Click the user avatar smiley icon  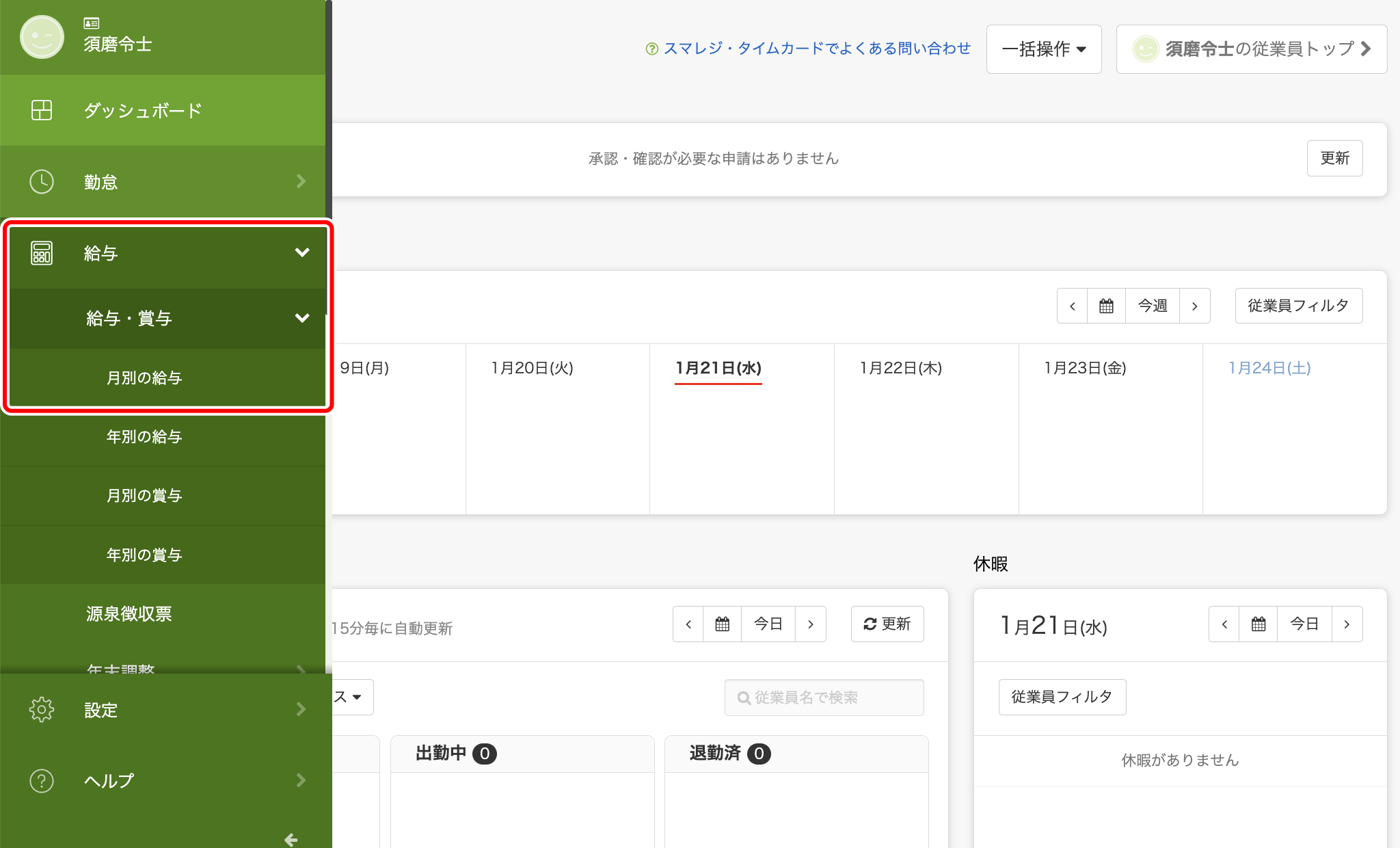(42, 37)
